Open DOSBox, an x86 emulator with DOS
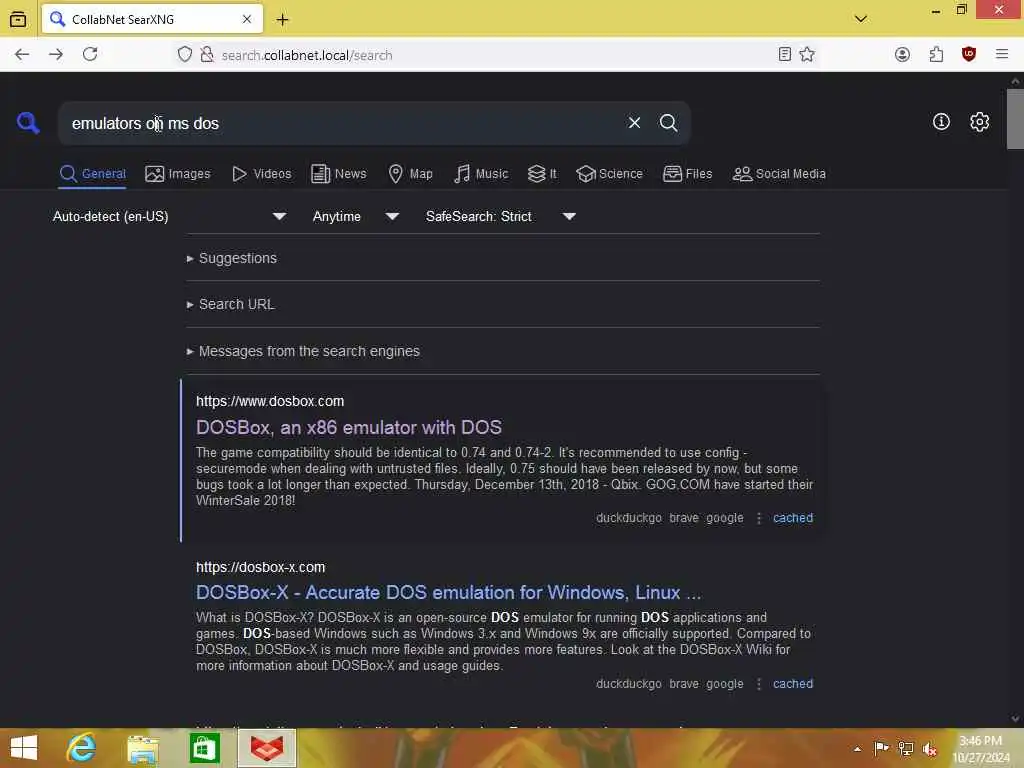The height and width of the screenshot is (768, 1024). (349, 427)
